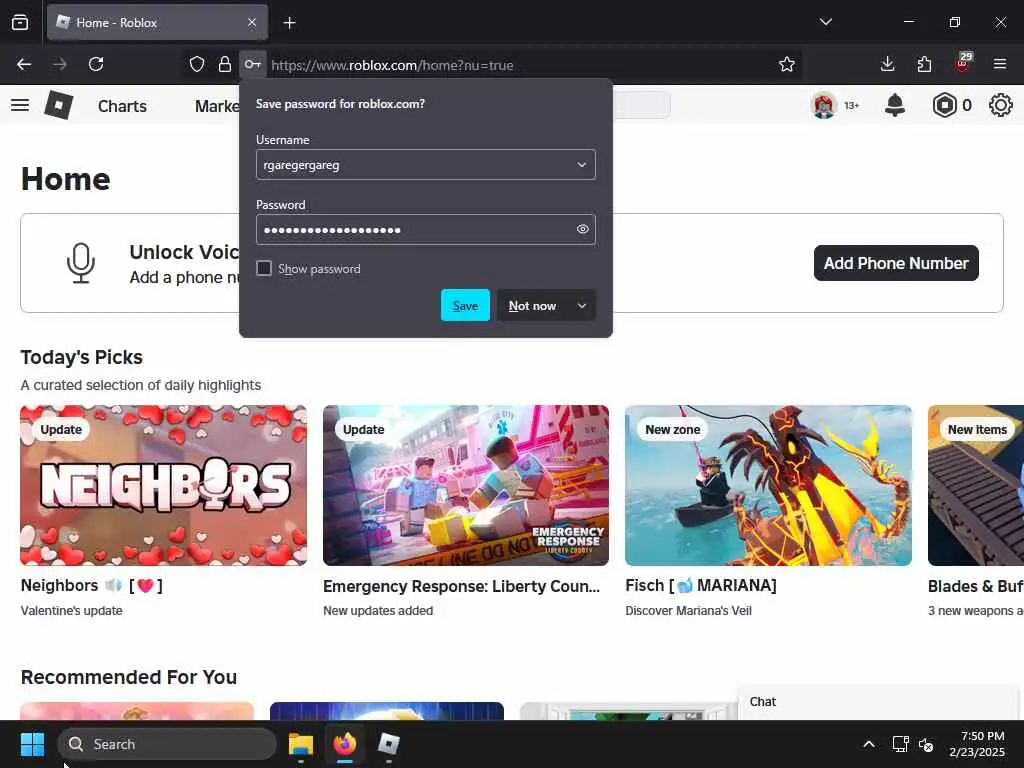The width and height of the screenshot is (1024, 768).
Task: Click the Neighbors game title link
Action: 91,585
